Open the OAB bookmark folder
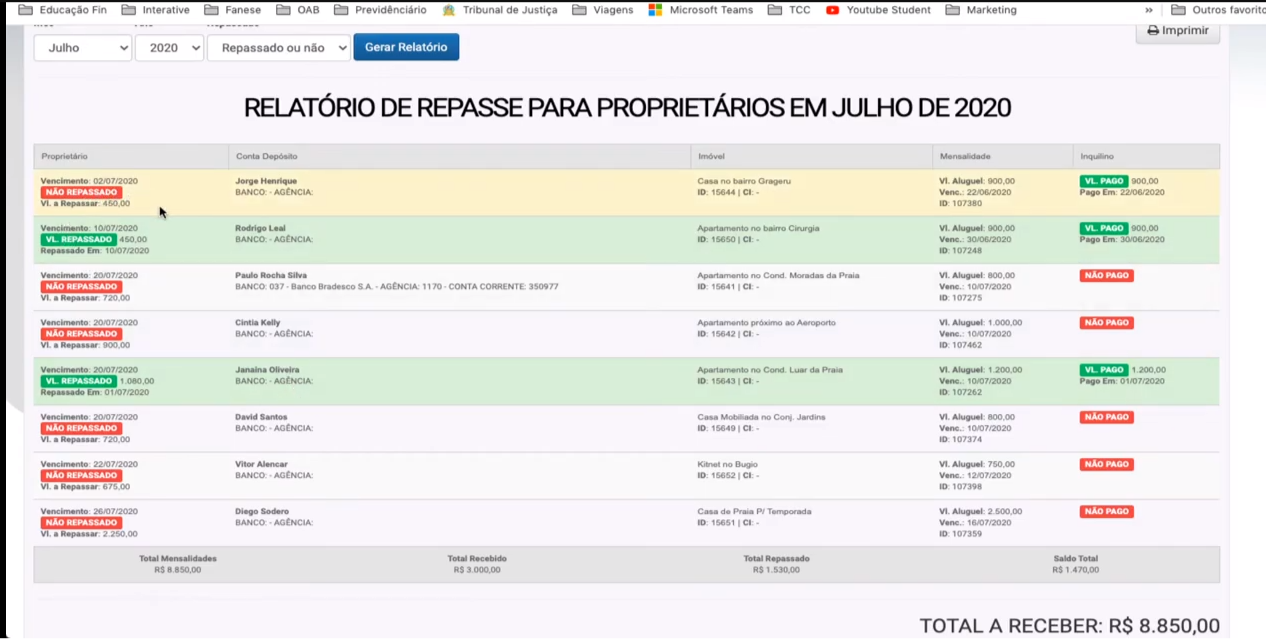Image resolution: width=1266 pixels, height=643 pixels. point(297,10)
